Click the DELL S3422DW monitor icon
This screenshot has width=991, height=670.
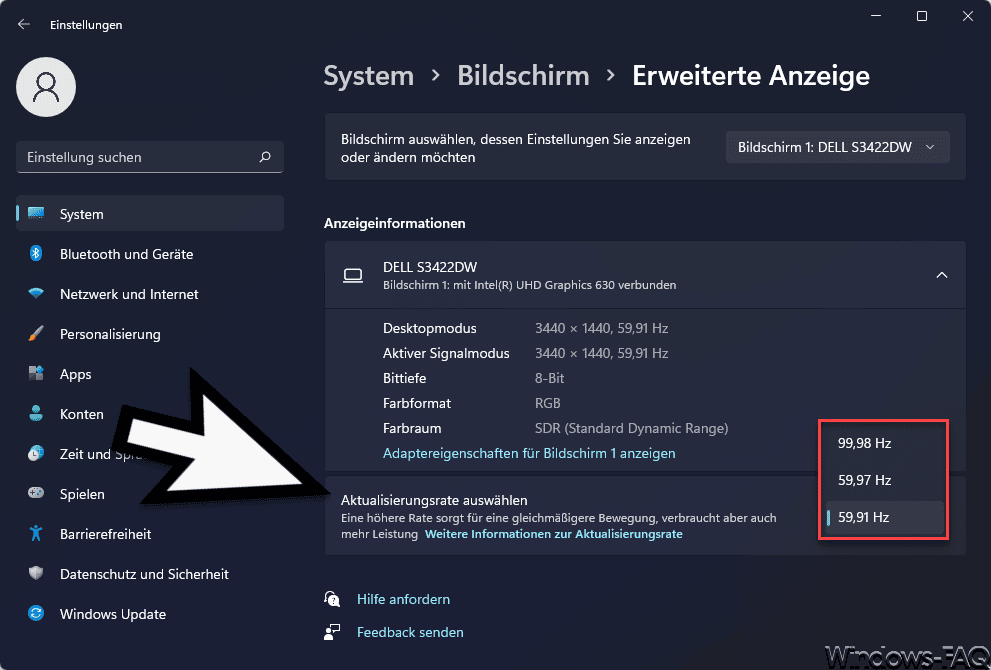(353, 276)
